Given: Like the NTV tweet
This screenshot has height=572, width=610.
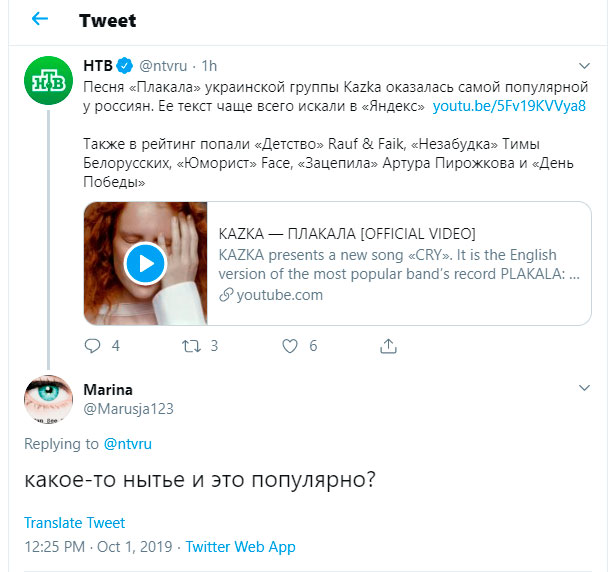Looking at the screenshot, I should [290, 346].
